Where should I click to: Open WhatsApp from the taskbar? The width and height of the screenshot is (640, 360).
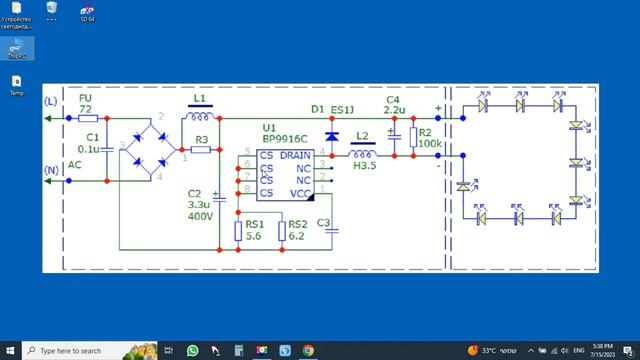pyautogui.click(x=193, y=351)
